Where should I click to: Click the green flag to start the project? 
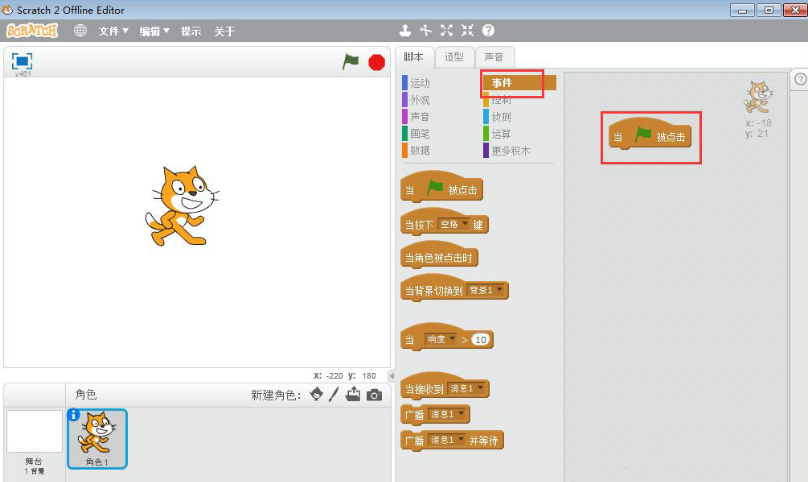tap(350, 62)
